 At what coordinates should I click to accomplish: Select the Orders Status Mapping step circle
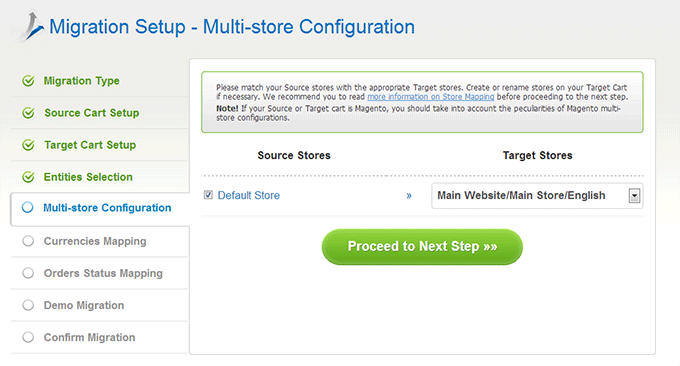(28, 273)
